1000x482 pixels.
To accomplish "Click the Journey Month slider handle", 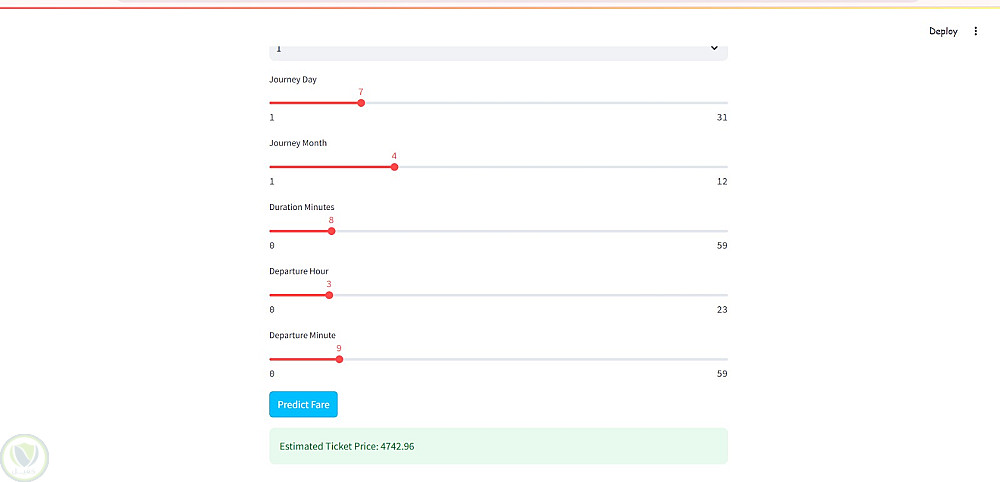I will (x=394, y=167).
